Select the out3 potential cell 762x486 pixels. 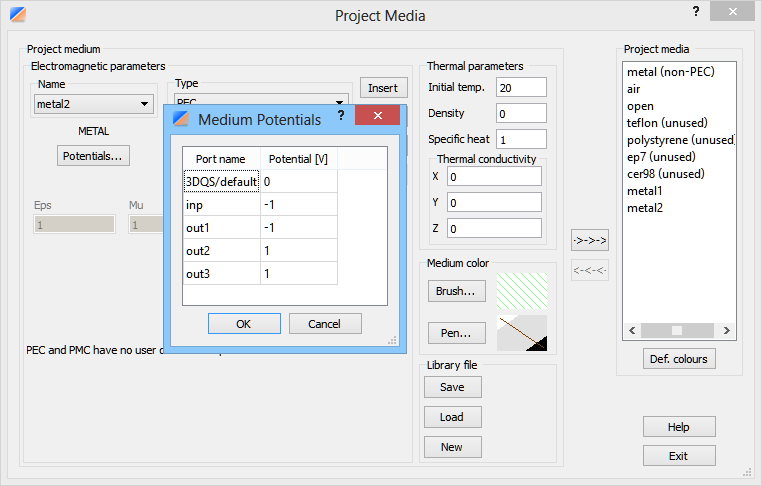pyautogui.click(x=298, y=273)
